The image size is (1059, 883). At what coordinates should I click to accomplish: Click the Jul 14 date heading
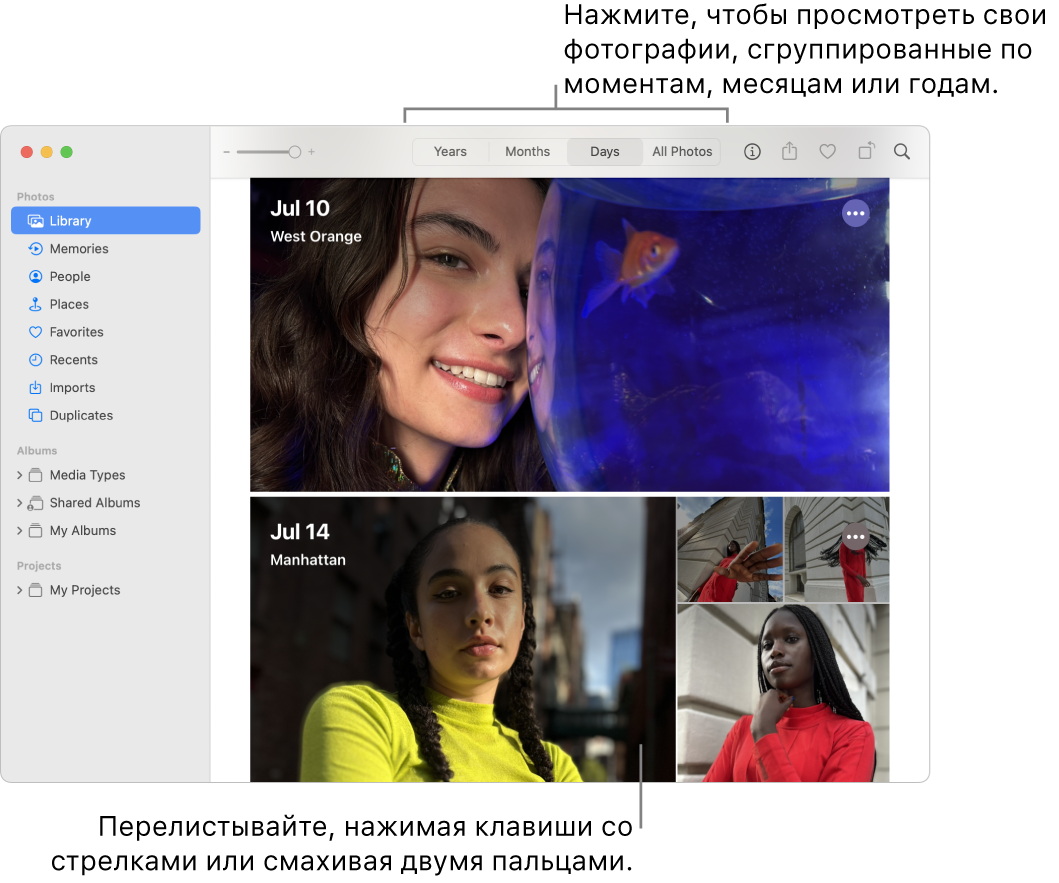tap(300, 532)
